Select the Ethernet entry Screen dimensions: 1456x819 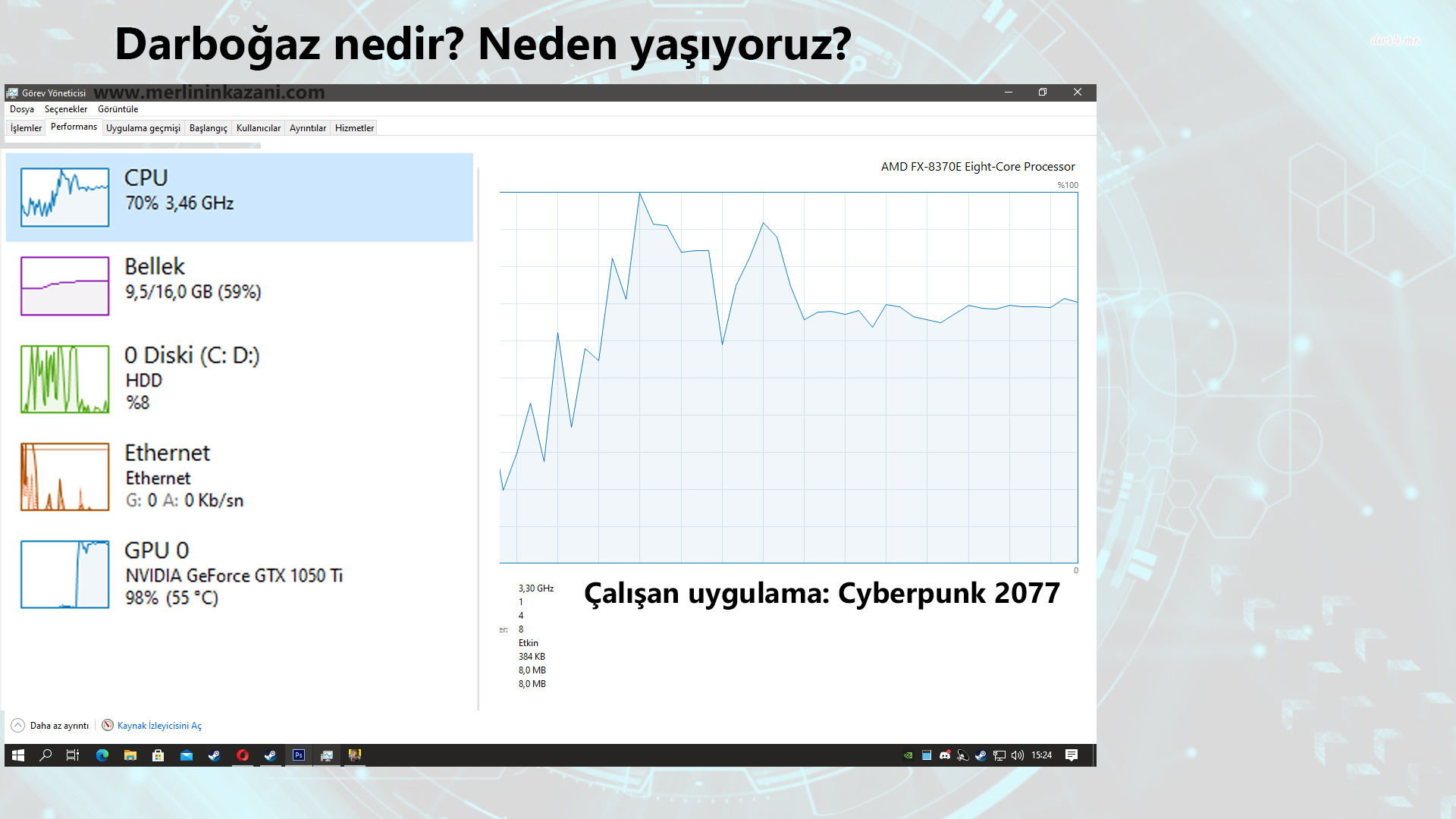point(239,476)
